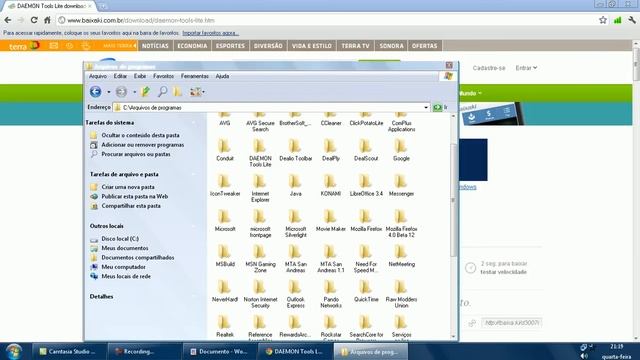Bookmark page with the star icon
The image size is (640, 360).
click(x=603, y=20)
